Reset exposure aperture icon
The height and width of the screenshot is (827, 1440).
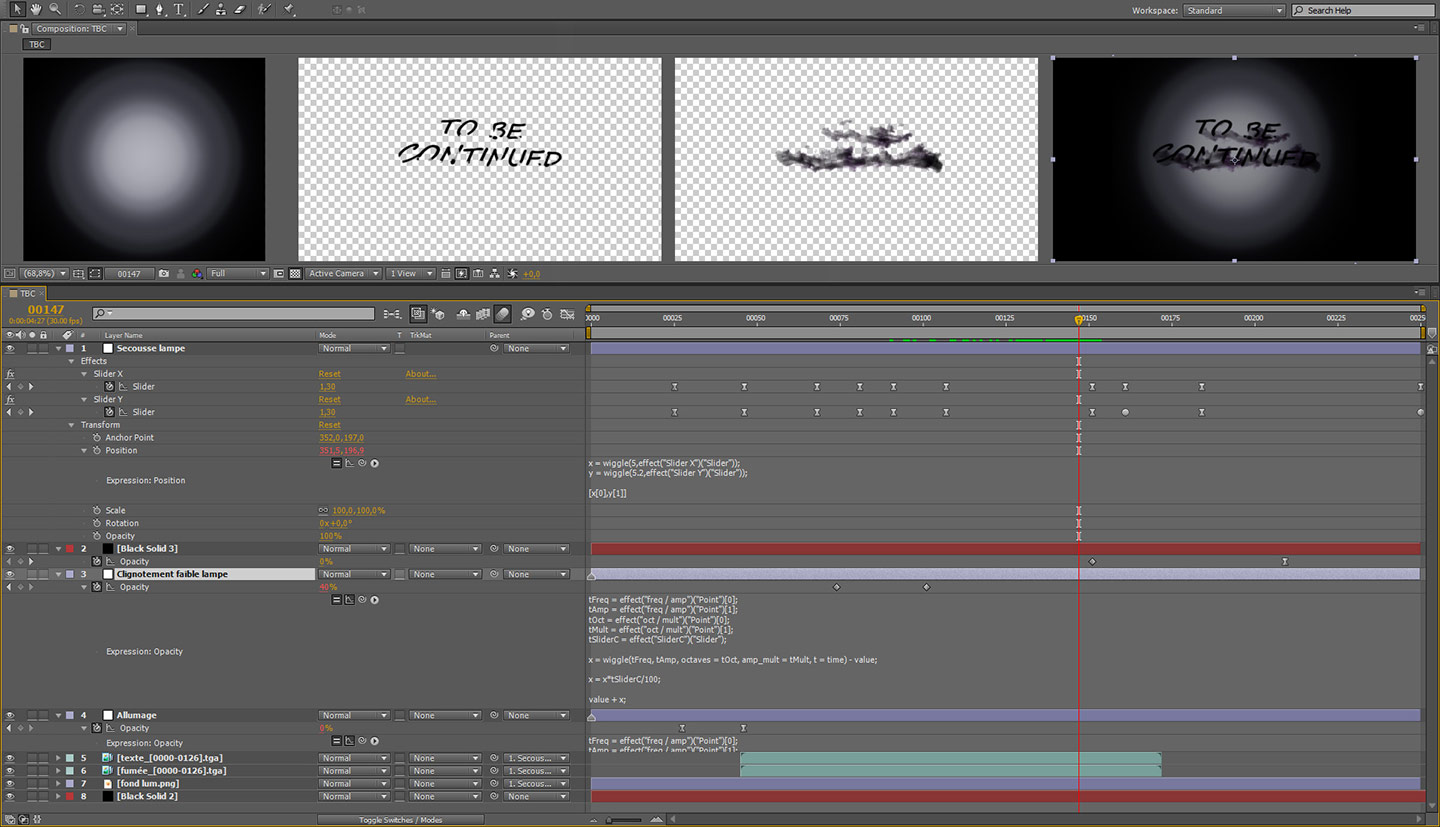[x=513, y=273]
